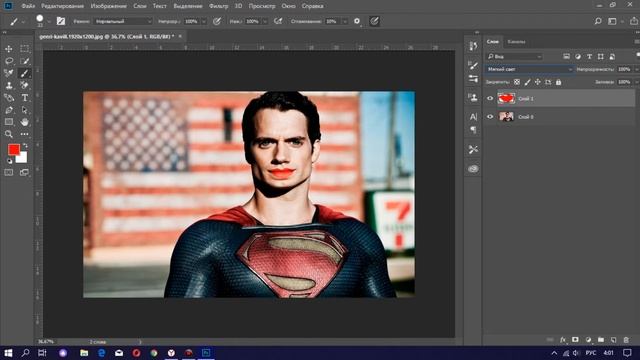This screenshot has height=360, width=640.
Task: Click the layer fill 100% field
Action: [624, 82]
